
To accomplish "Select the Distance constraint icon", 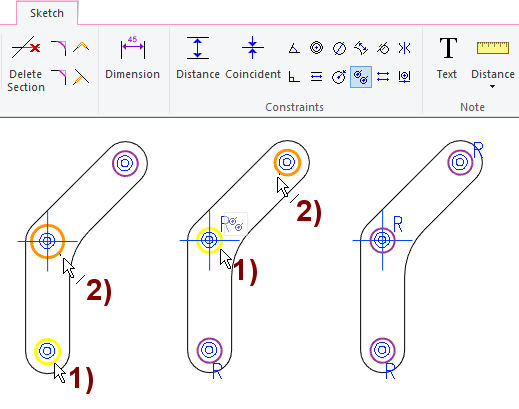I will point(198,58).
